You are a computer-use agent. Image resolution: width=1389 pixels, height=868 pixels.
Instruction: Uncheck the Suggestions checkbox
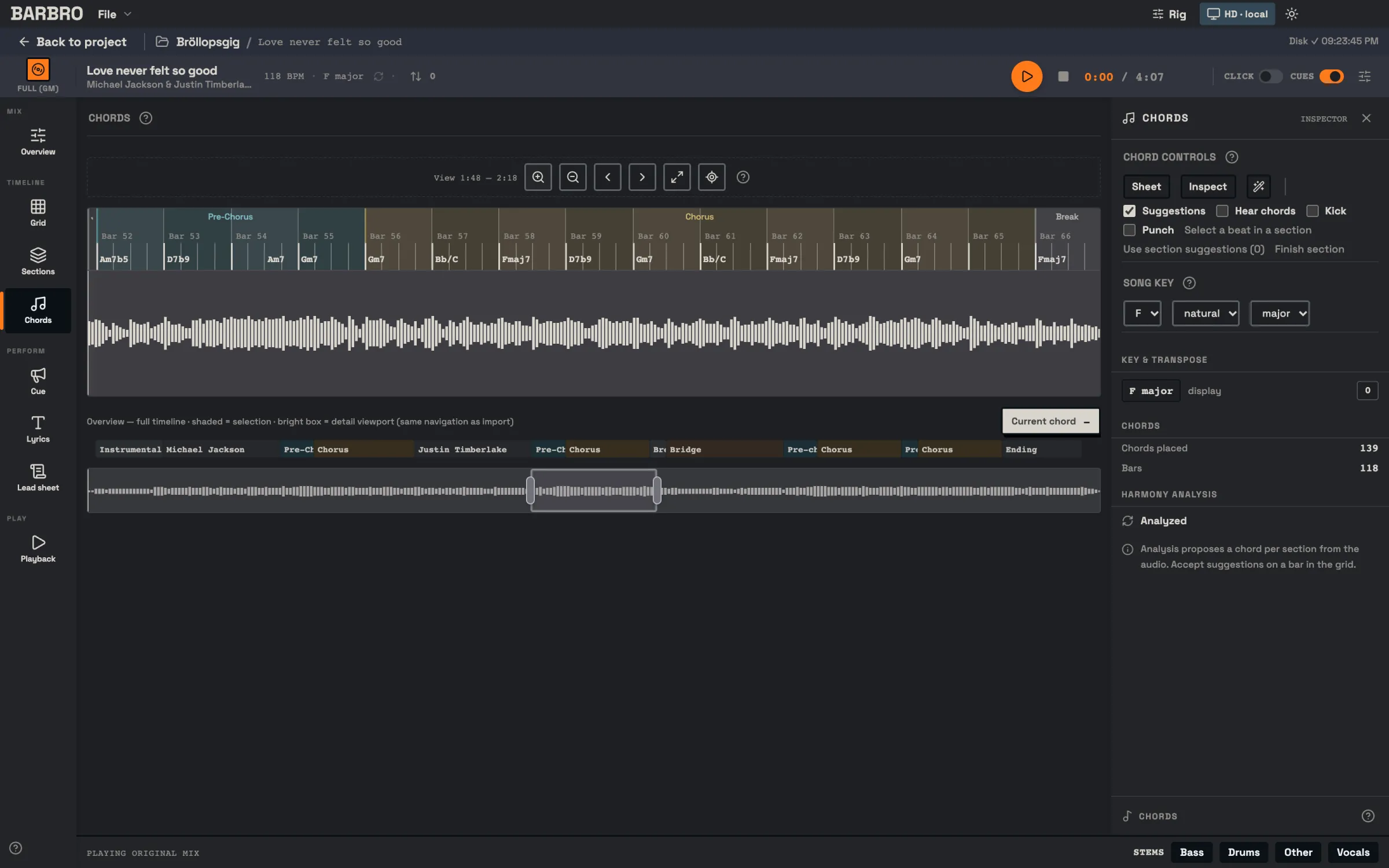1130,211
